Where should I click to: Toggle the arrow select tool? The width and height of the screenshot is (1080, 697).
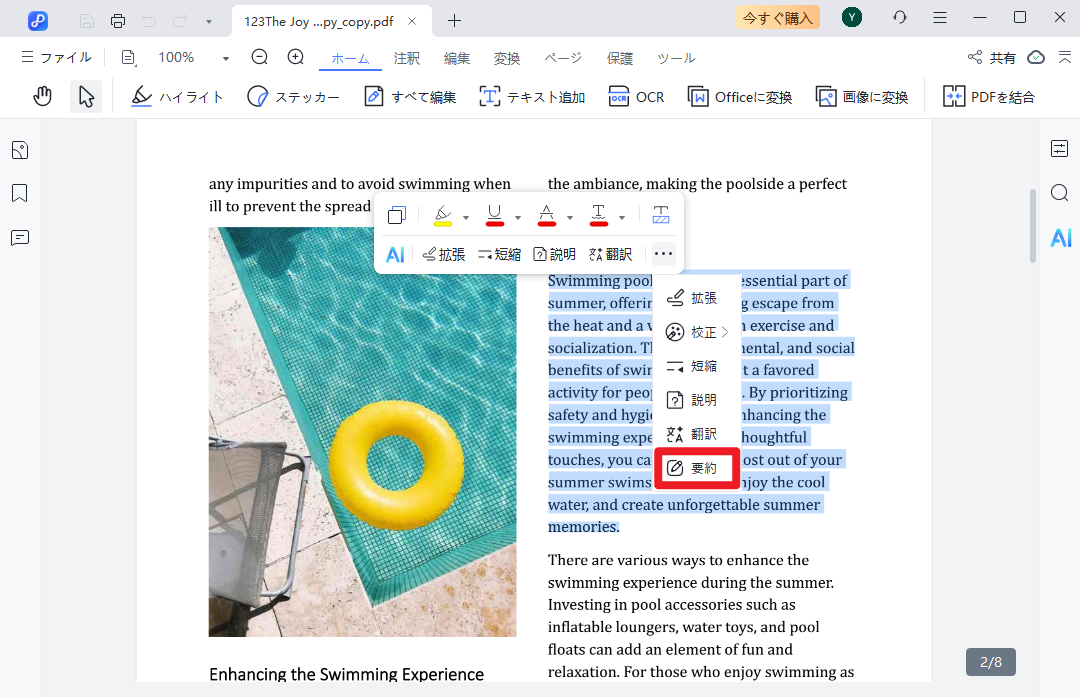pos(86,96)
